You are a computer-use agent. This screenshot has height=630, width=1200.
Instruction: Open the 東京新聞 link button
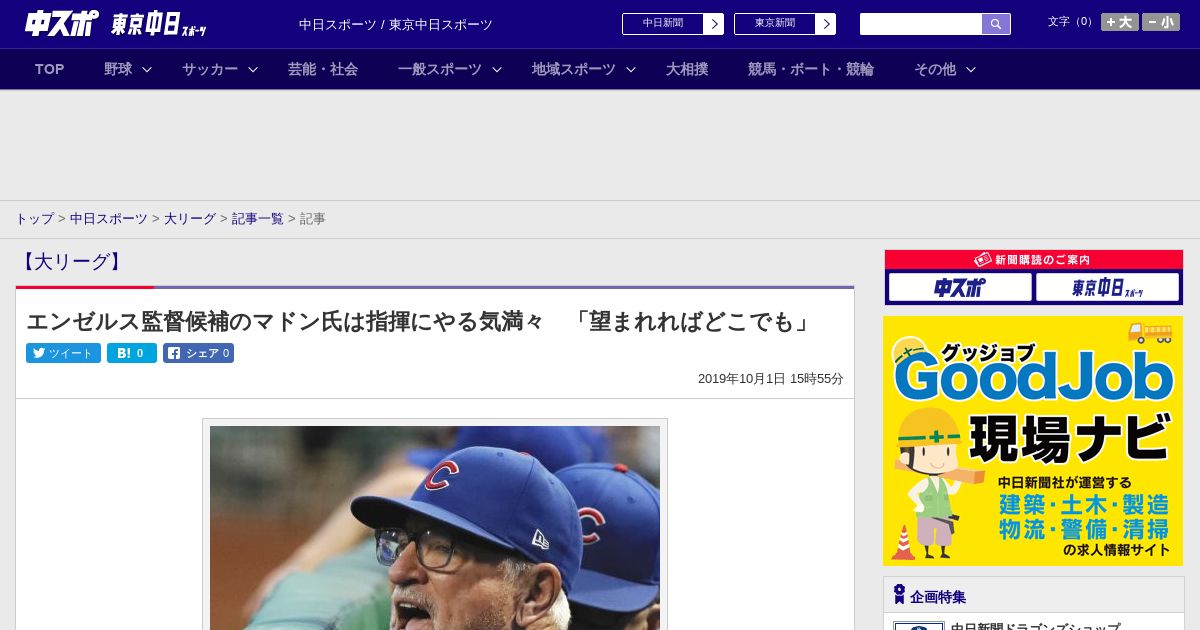pyautogui.click(x=775, y=23)
